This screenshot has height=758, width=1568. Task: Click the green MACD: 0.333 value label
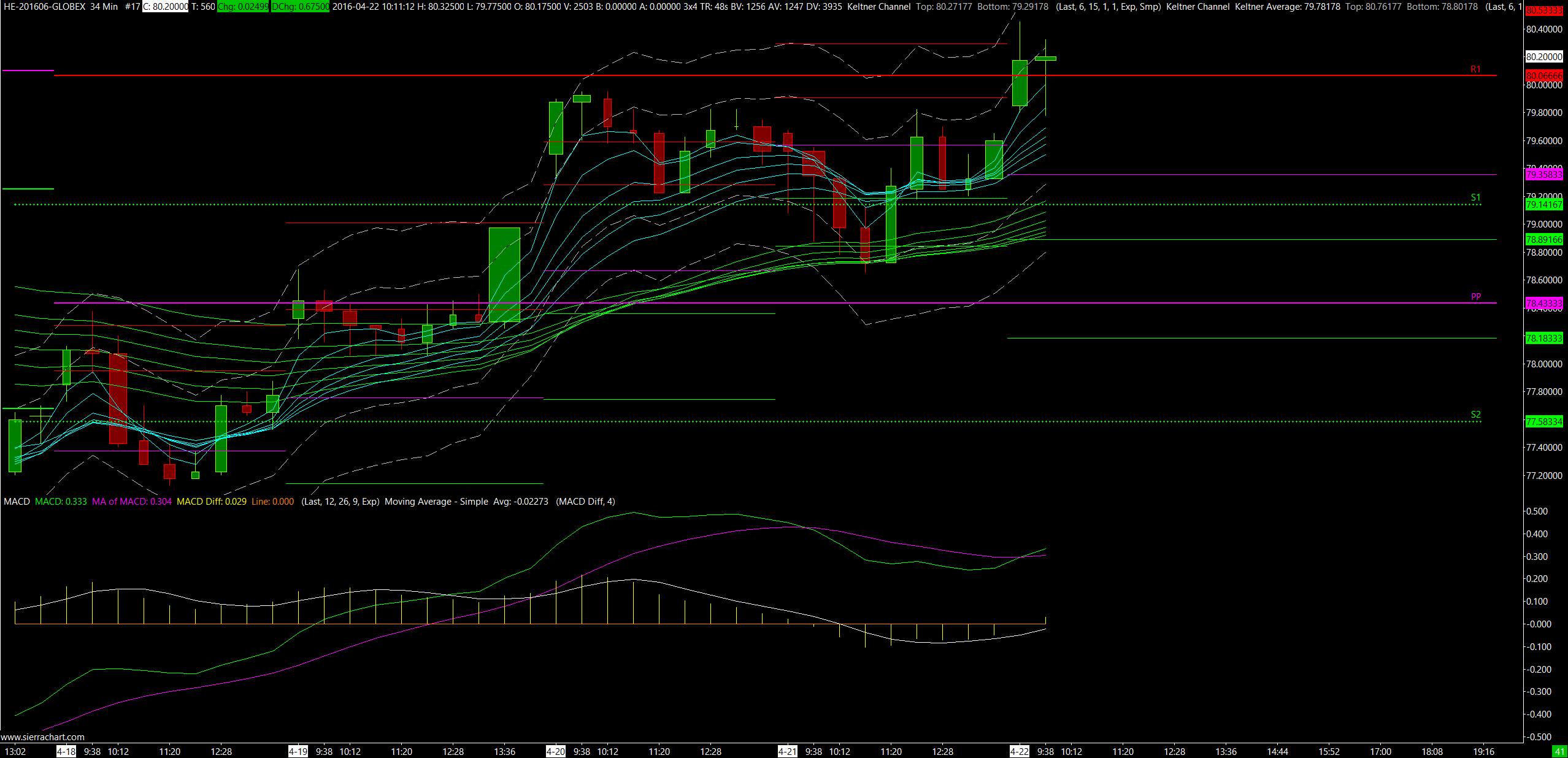click(61, 502)
